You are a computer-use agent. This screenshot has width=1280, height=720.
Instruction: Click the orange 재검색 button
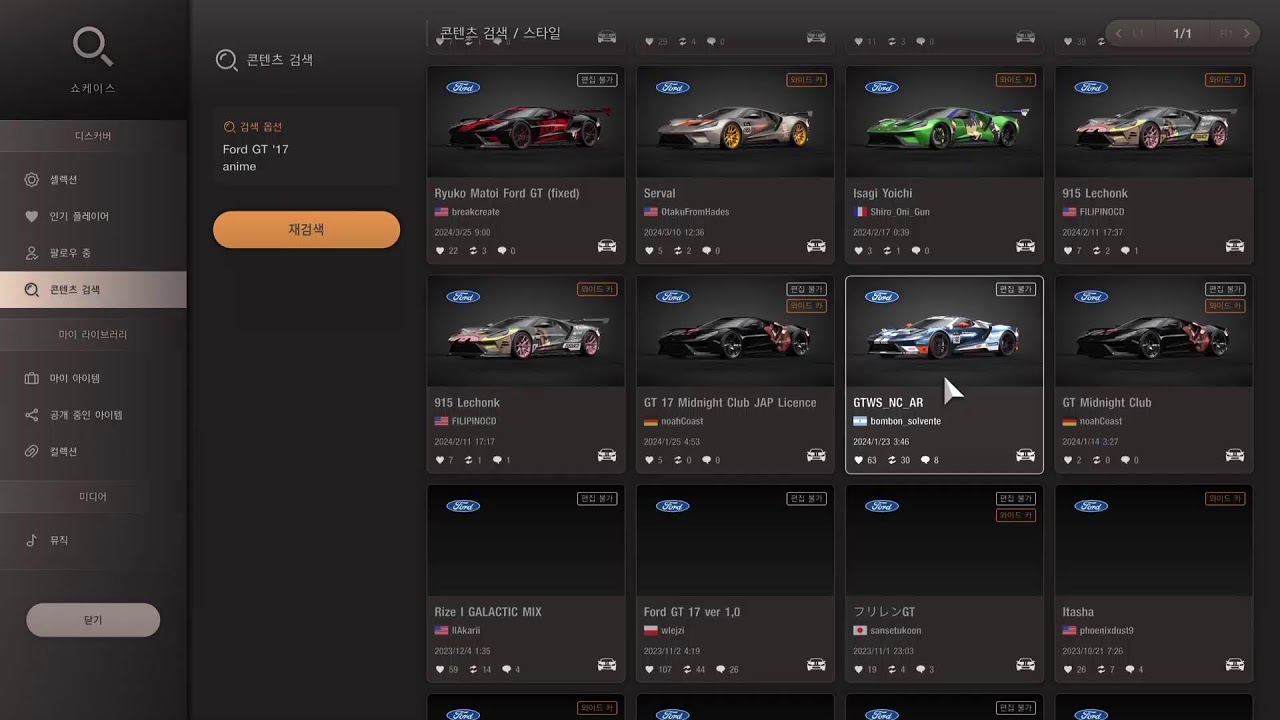tap(306, 229)
